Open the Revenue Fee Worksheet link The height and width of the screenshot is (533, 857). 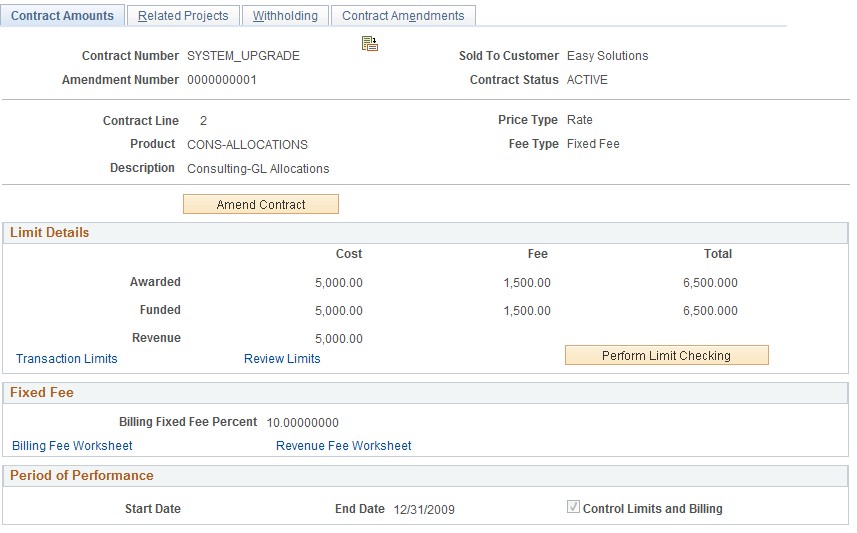[343, 446]
